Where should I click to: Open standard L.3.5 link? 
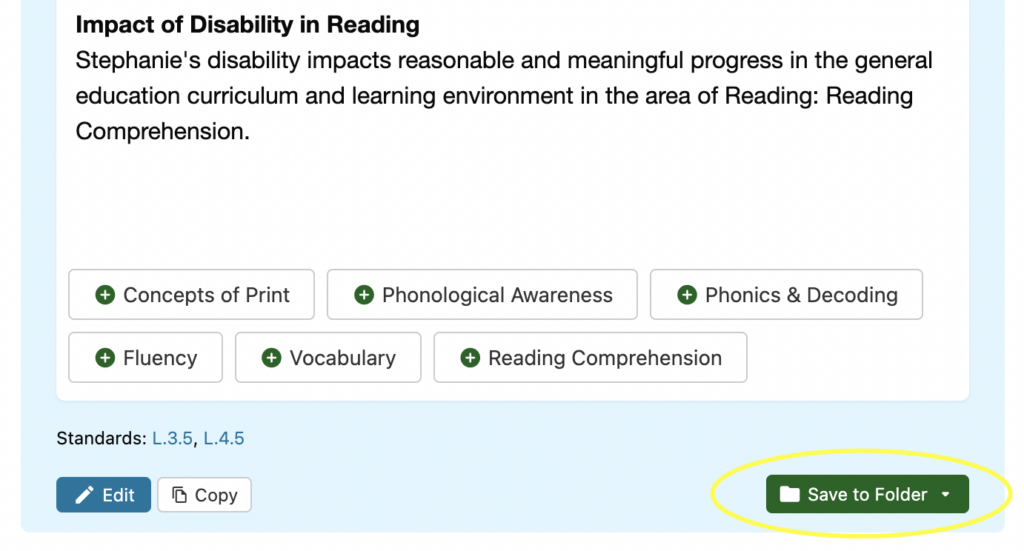click(x=172, y=438)
